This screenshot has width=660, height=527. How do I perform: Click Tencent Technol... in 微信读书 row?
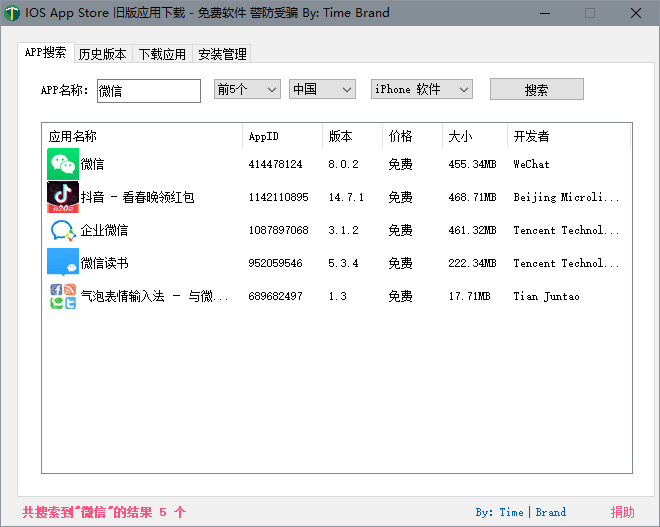(x=566, y=263)
